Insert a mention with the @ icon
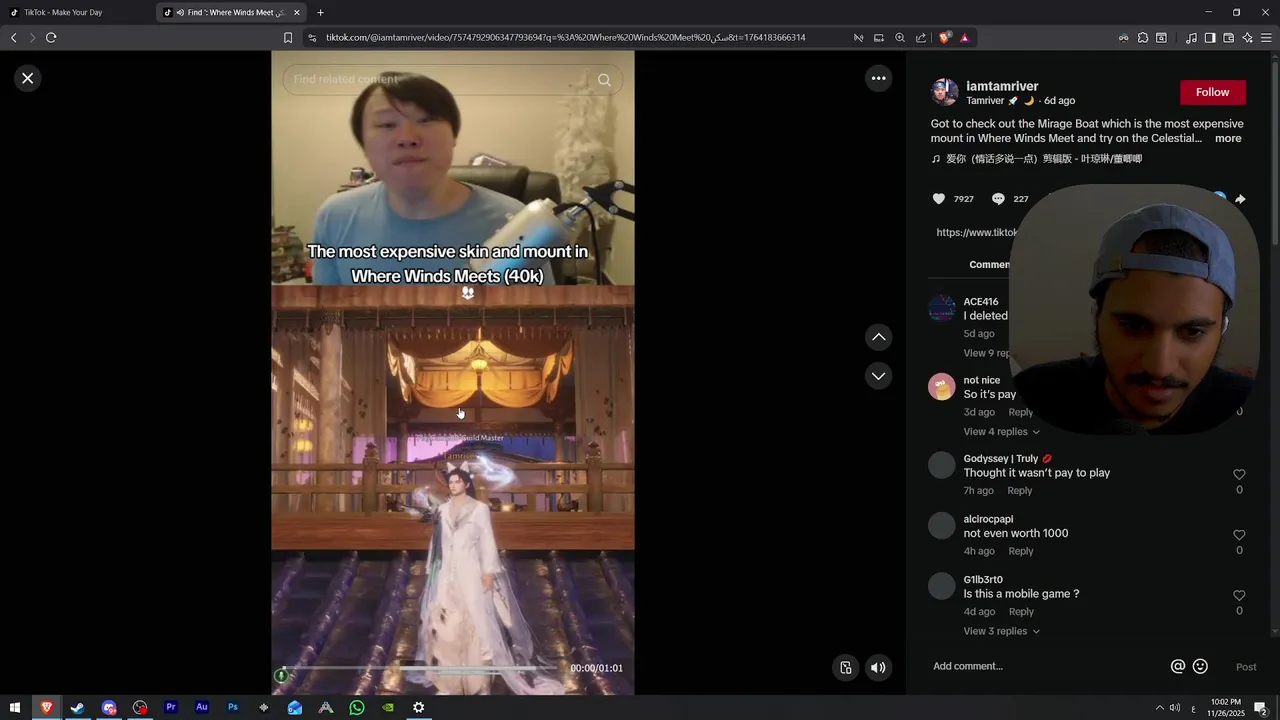Image resolution: width=1280 pixels, height=720 pixels. pos(1178,666)
